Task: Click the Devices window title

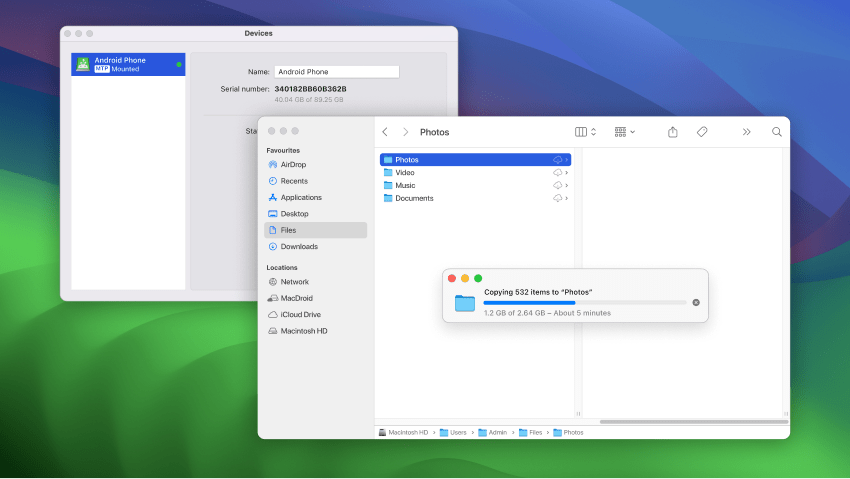Action: point(259,33)
